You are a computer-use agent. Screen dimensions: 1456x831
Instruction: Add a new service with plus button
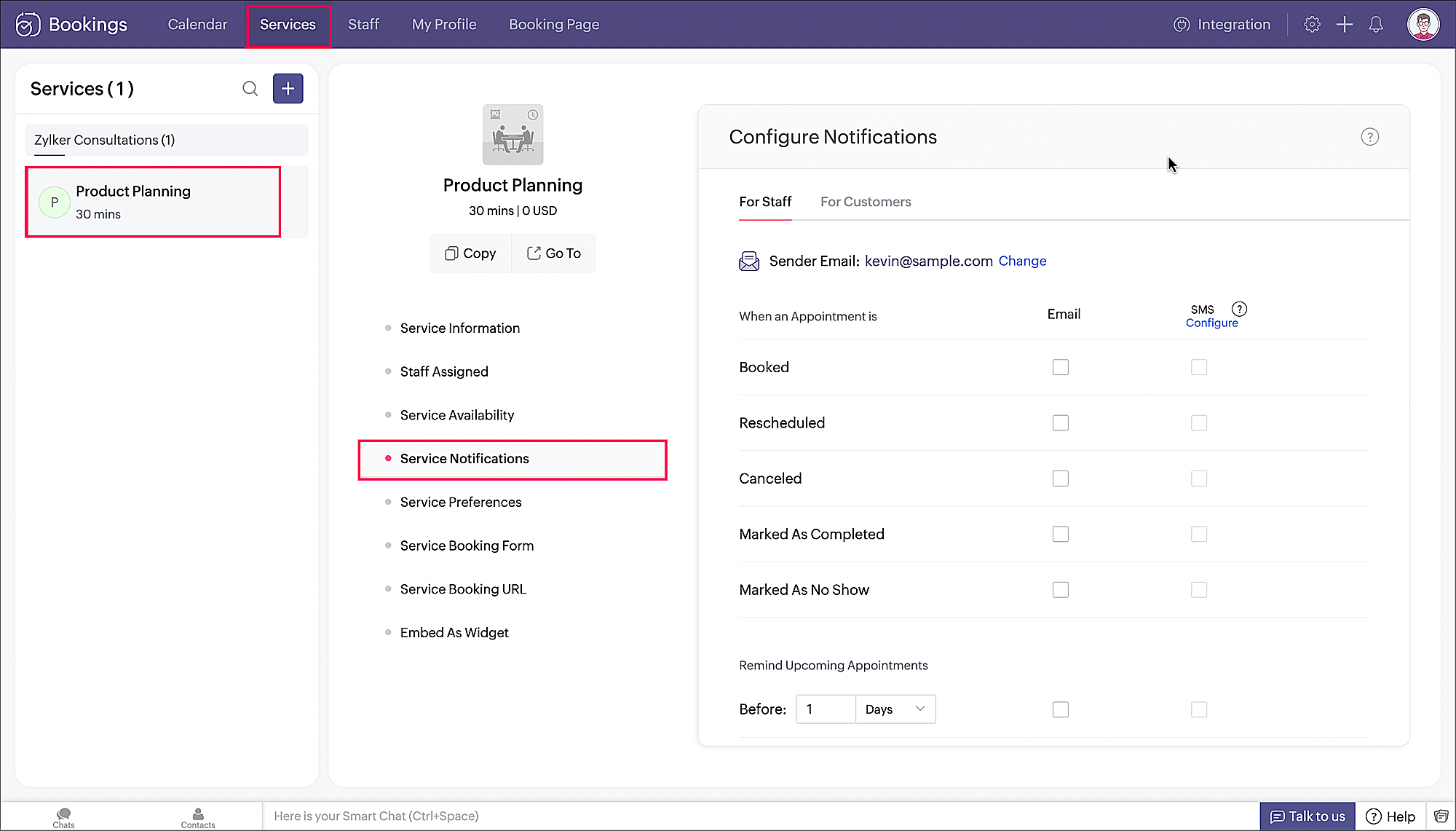[x=288, y=89]
